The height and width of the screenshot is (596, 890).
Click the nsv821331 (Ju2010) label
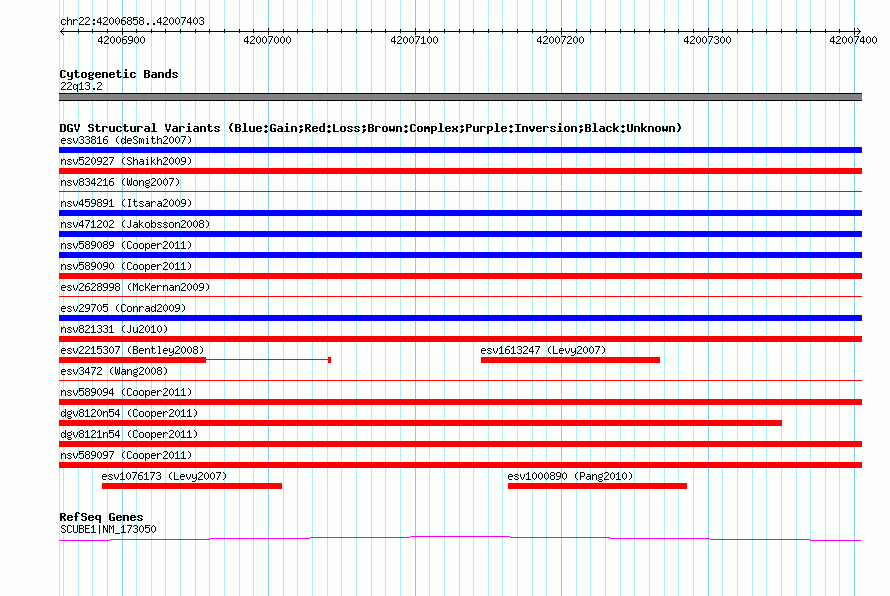tap(114, 329)
